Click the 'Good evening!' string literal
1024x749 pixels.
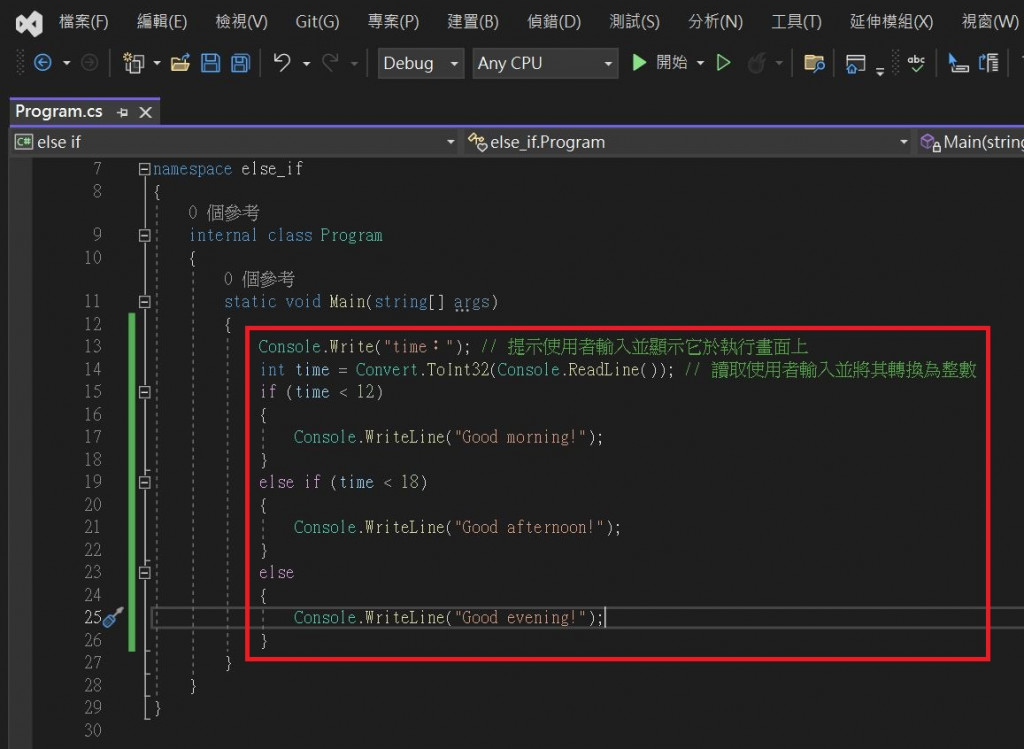click(x=520, y=618)
